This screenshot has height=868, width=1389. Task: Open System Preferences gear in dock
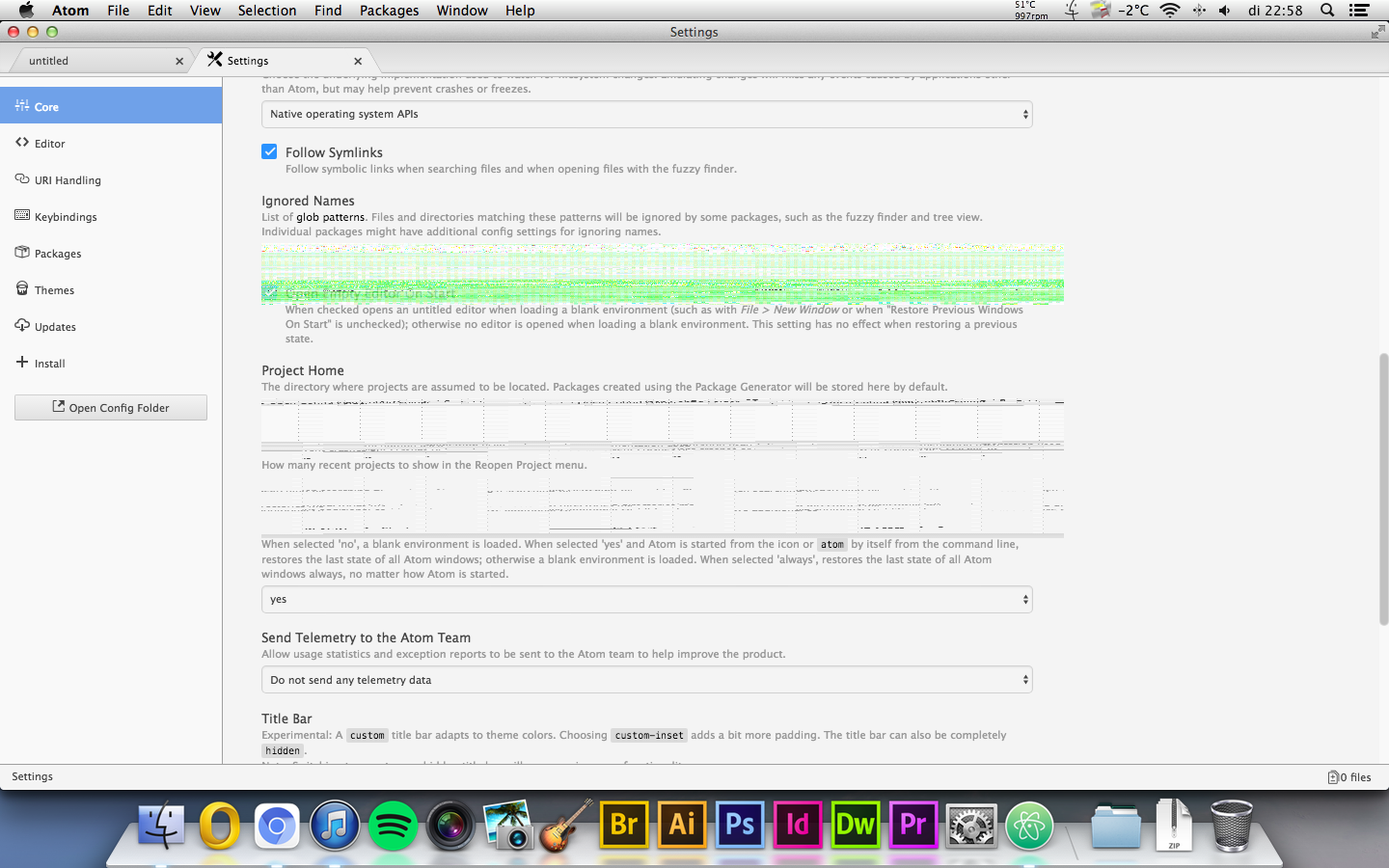[x=971, y=826]
